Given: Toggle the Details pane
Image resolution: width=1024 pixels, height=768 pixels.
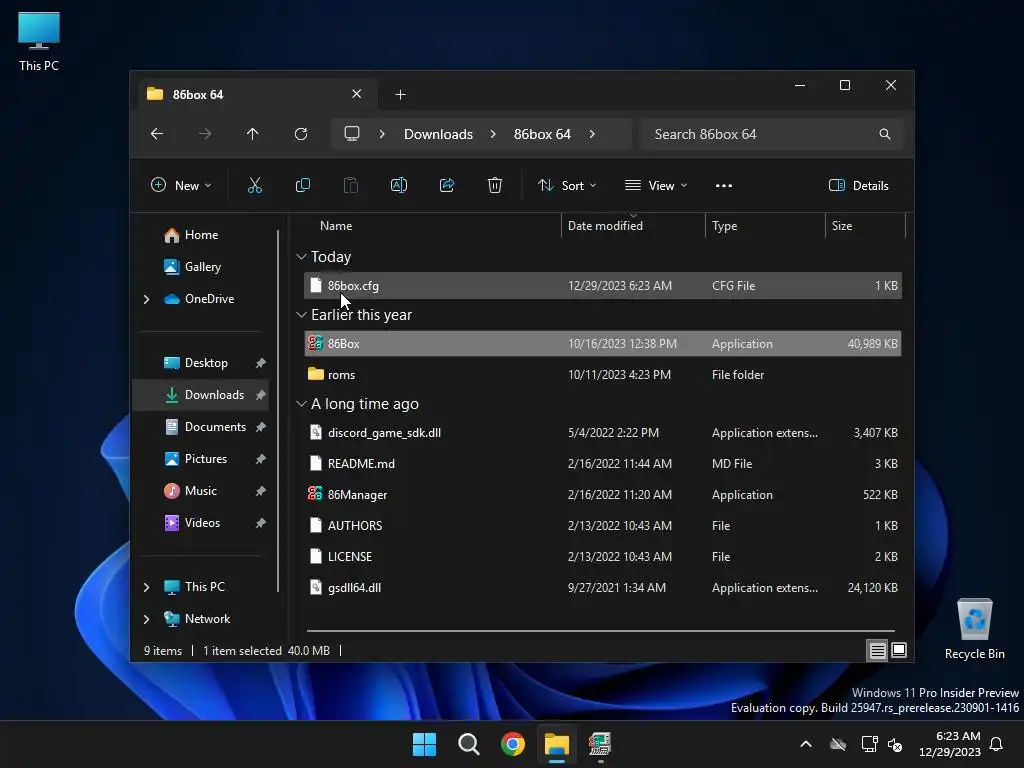Looking at the screenshot, I should pos(859,185).
